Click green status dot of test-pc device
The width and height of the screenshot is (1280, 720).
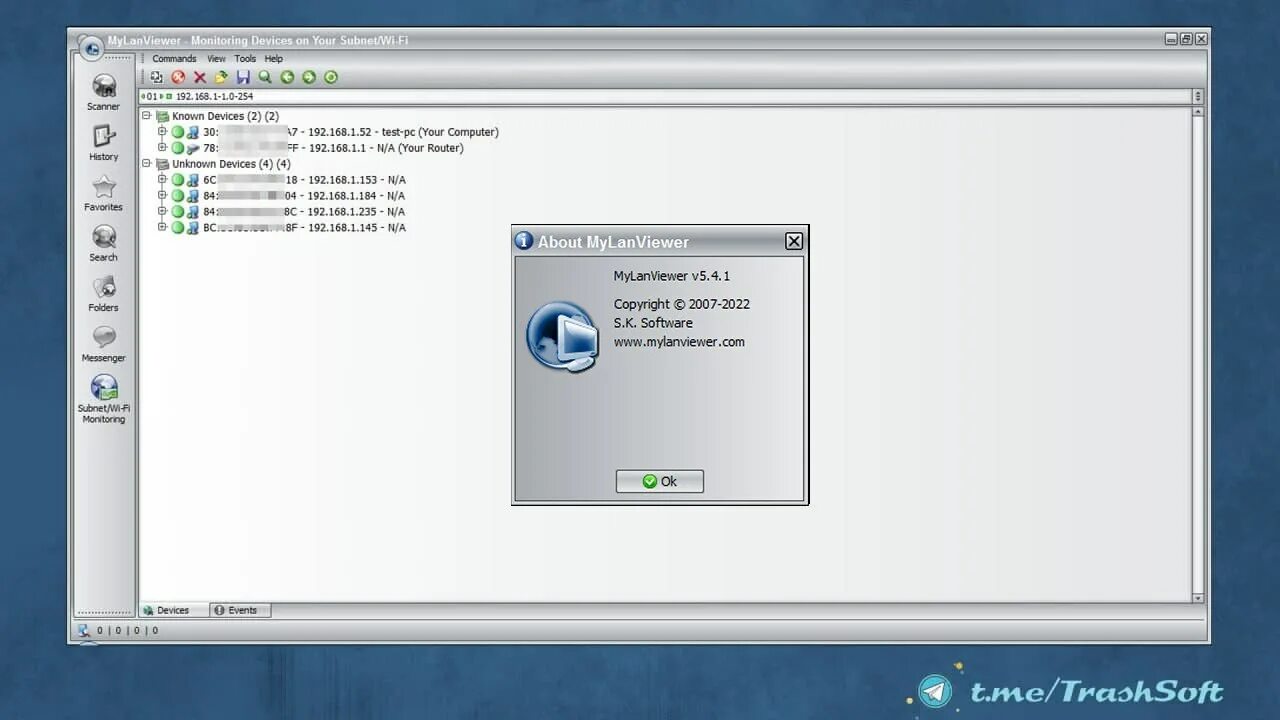pyautogui.click(x=178, y=132)
